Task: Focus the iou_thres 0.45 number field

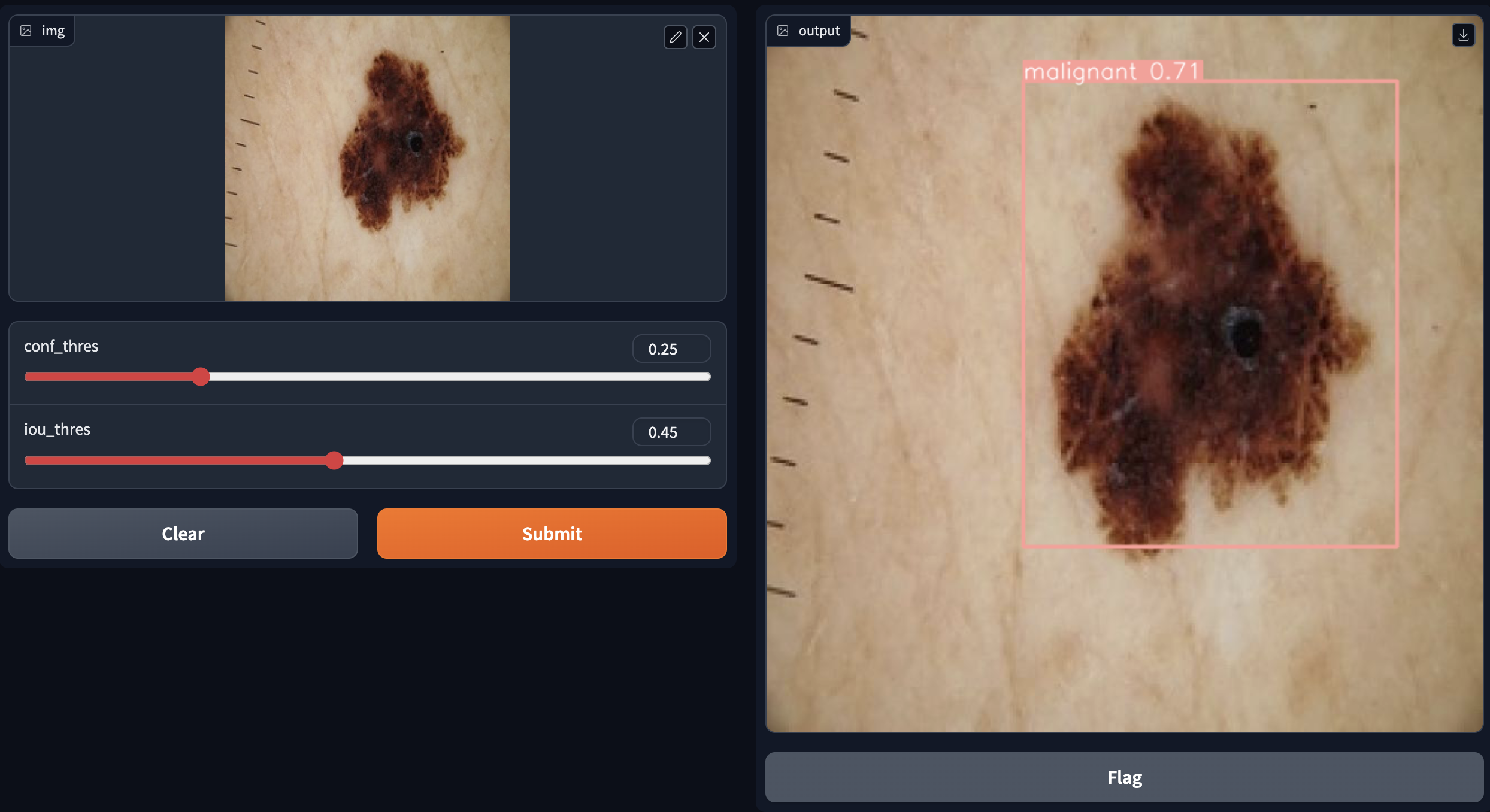Action: click(671, 432)
